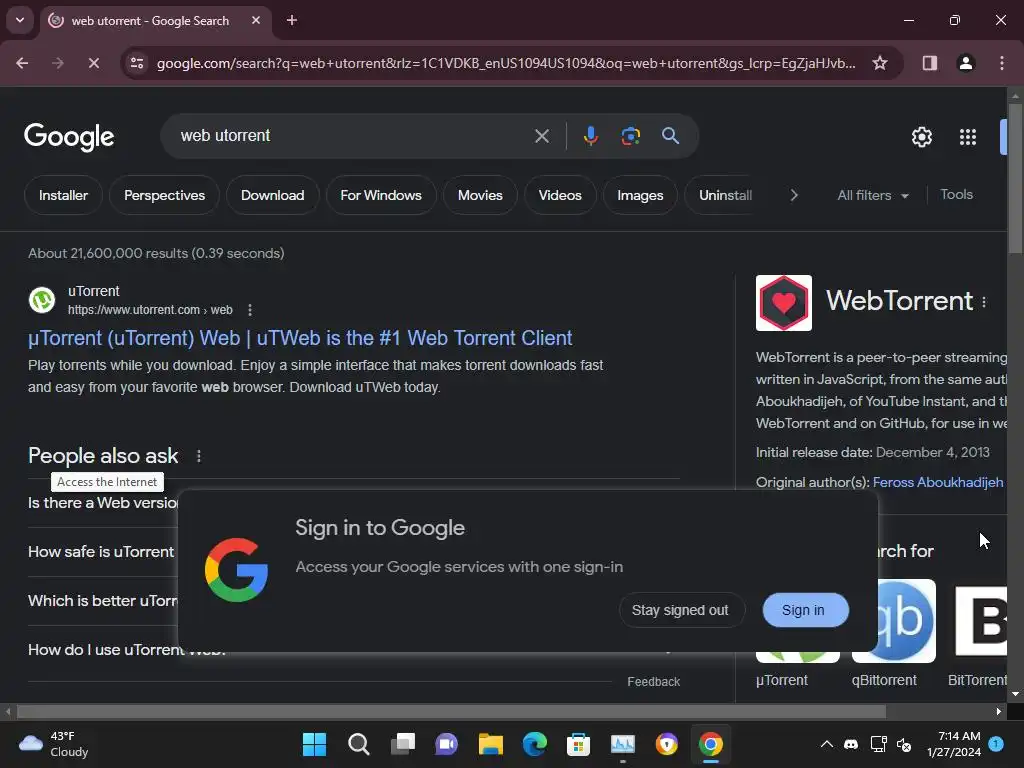Image resolution: width=1024 pixels, height=768 pixels.
Task: Open the Tools option
Action: pyautogui.click(x=956, y=195)
